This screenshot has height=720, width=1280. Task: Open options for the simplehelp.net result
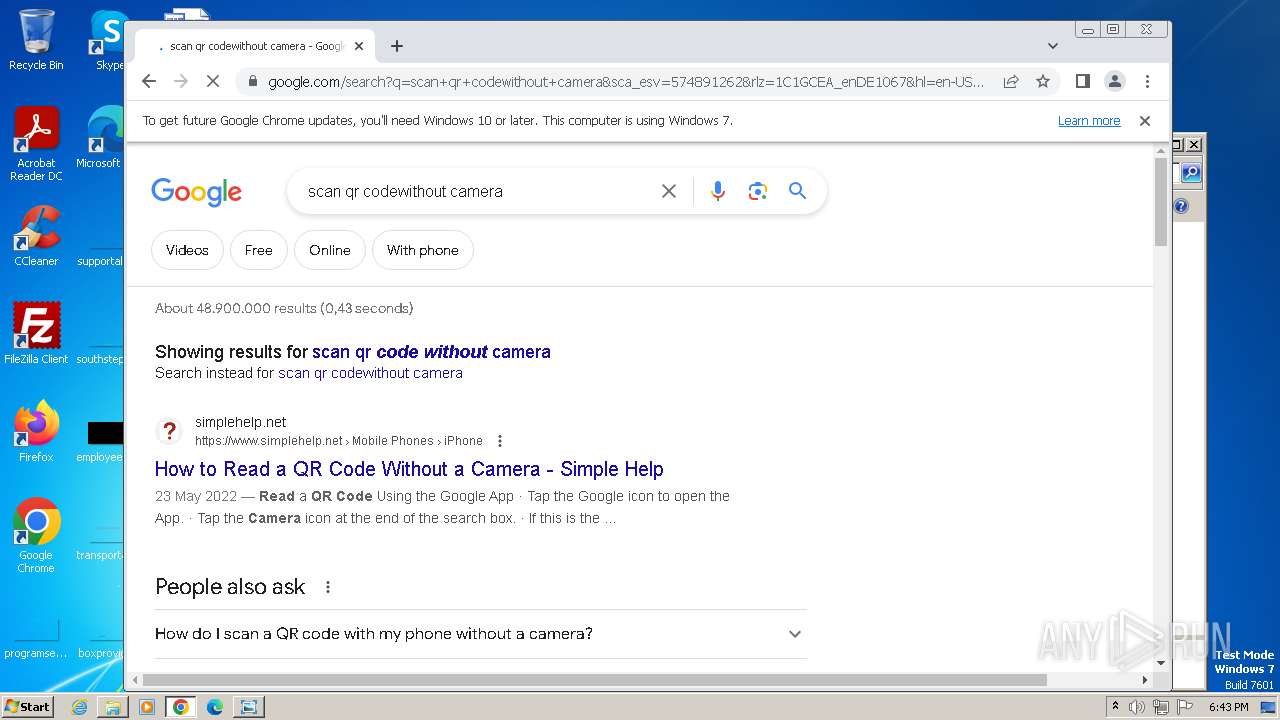pos(500,441)
